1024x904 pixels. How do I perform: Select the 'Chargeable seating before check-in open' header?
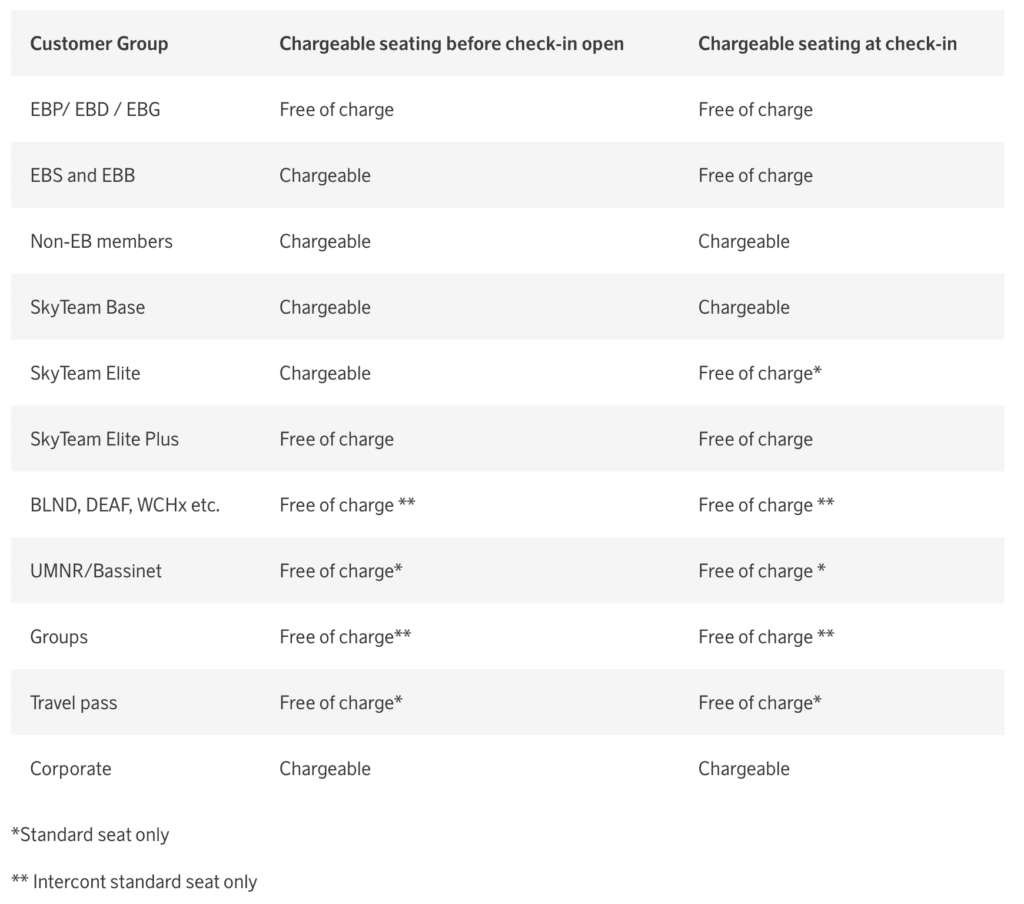pos(451,43)
